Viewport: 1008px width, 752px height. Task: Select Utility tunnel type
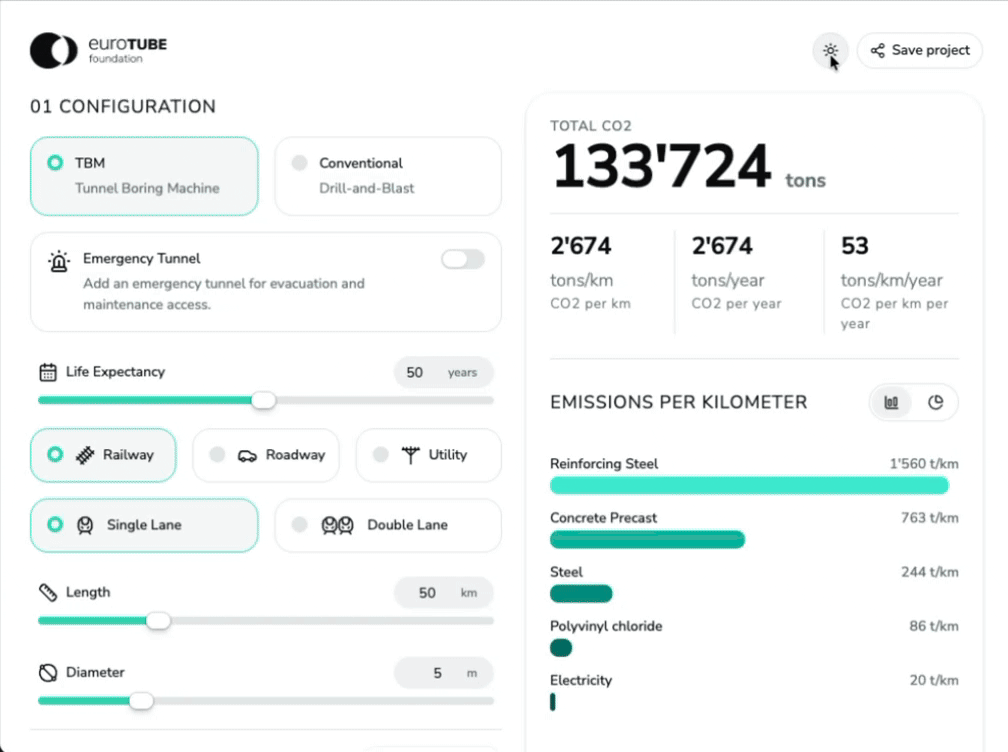[x=428, y=455]
